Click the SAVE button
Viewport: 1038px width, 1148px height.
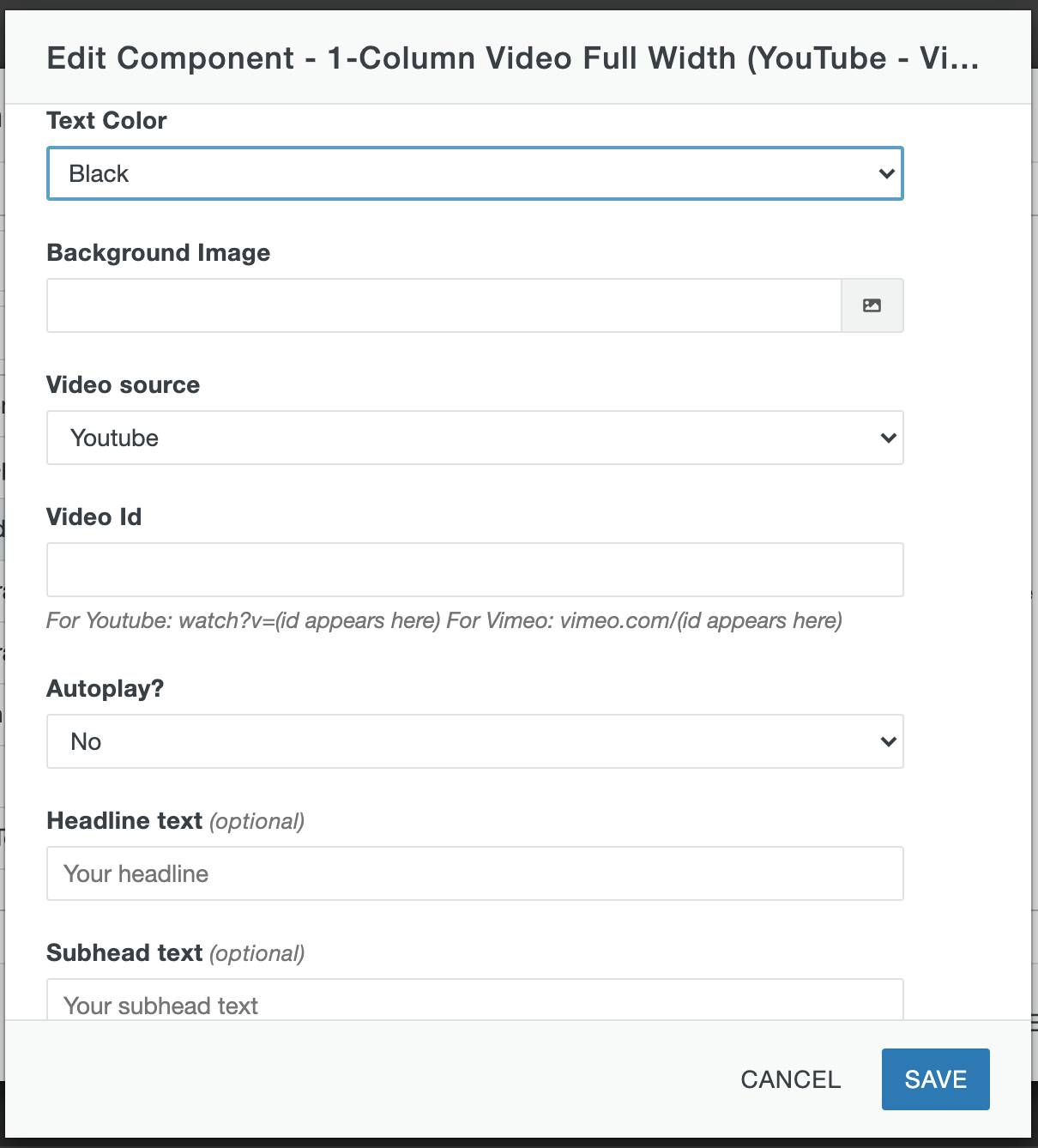tap(935, 1079)
